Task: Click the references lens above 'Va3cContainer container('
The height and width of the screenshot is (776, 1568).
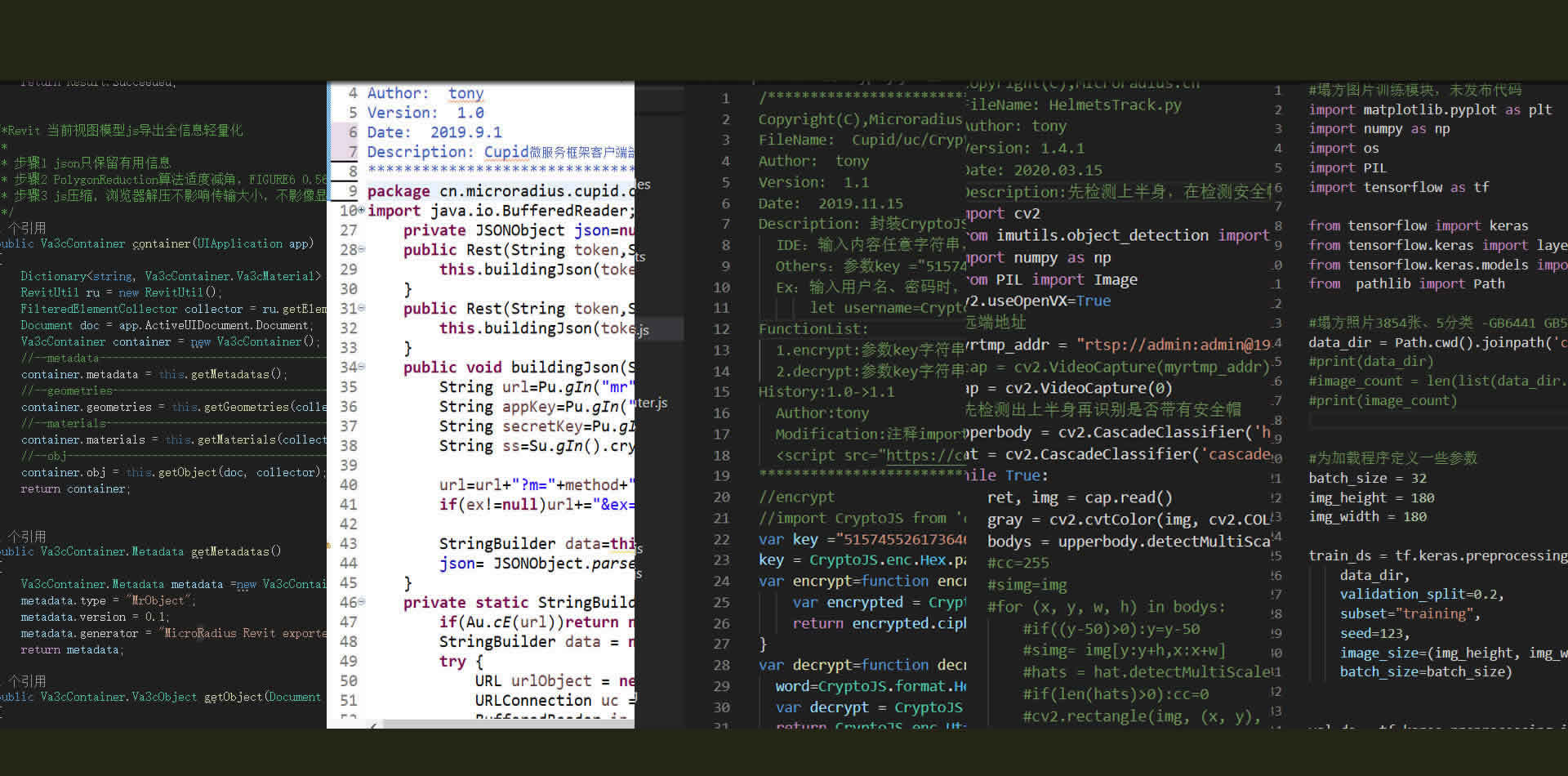Action: [x=27, y=228]
